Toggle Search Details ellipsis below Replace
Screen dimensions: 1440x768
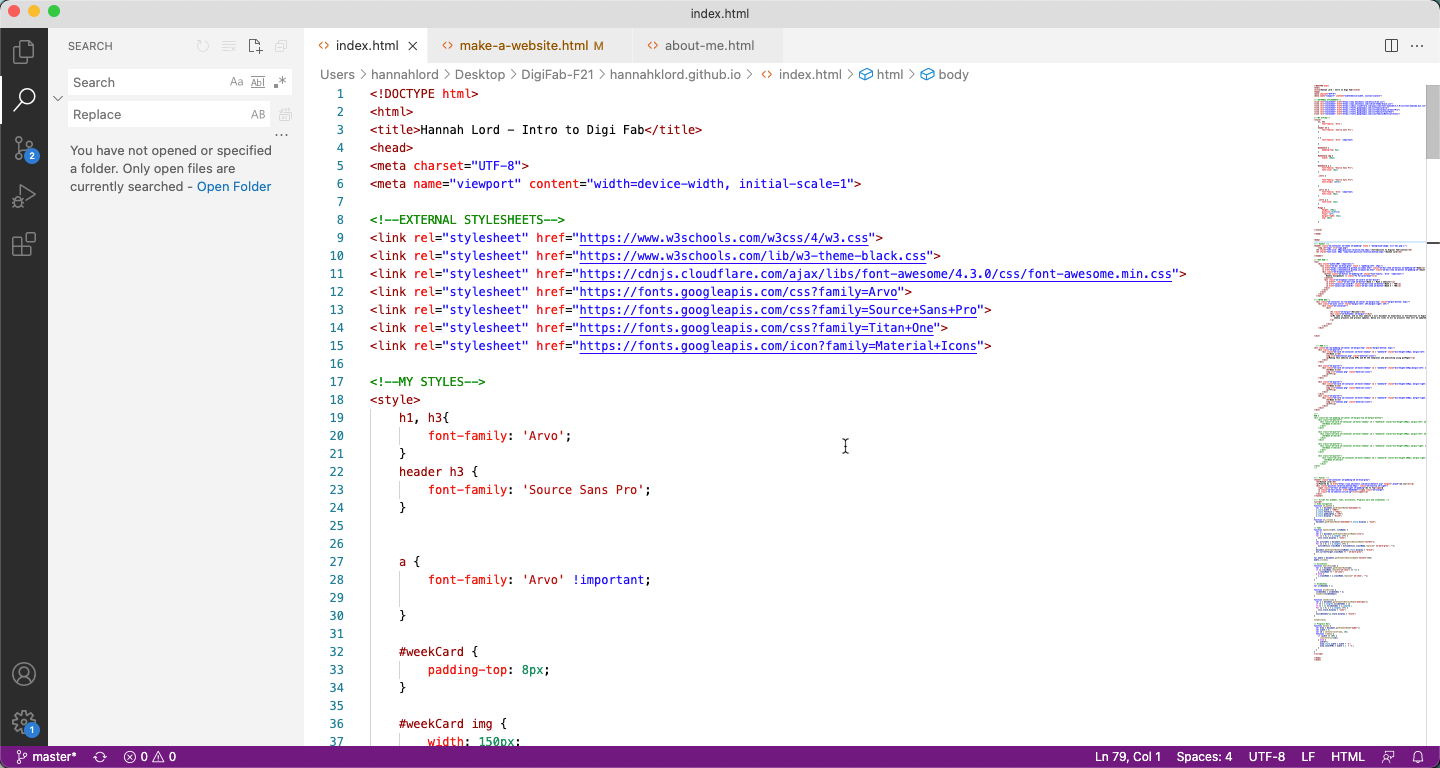pos(281,135)
